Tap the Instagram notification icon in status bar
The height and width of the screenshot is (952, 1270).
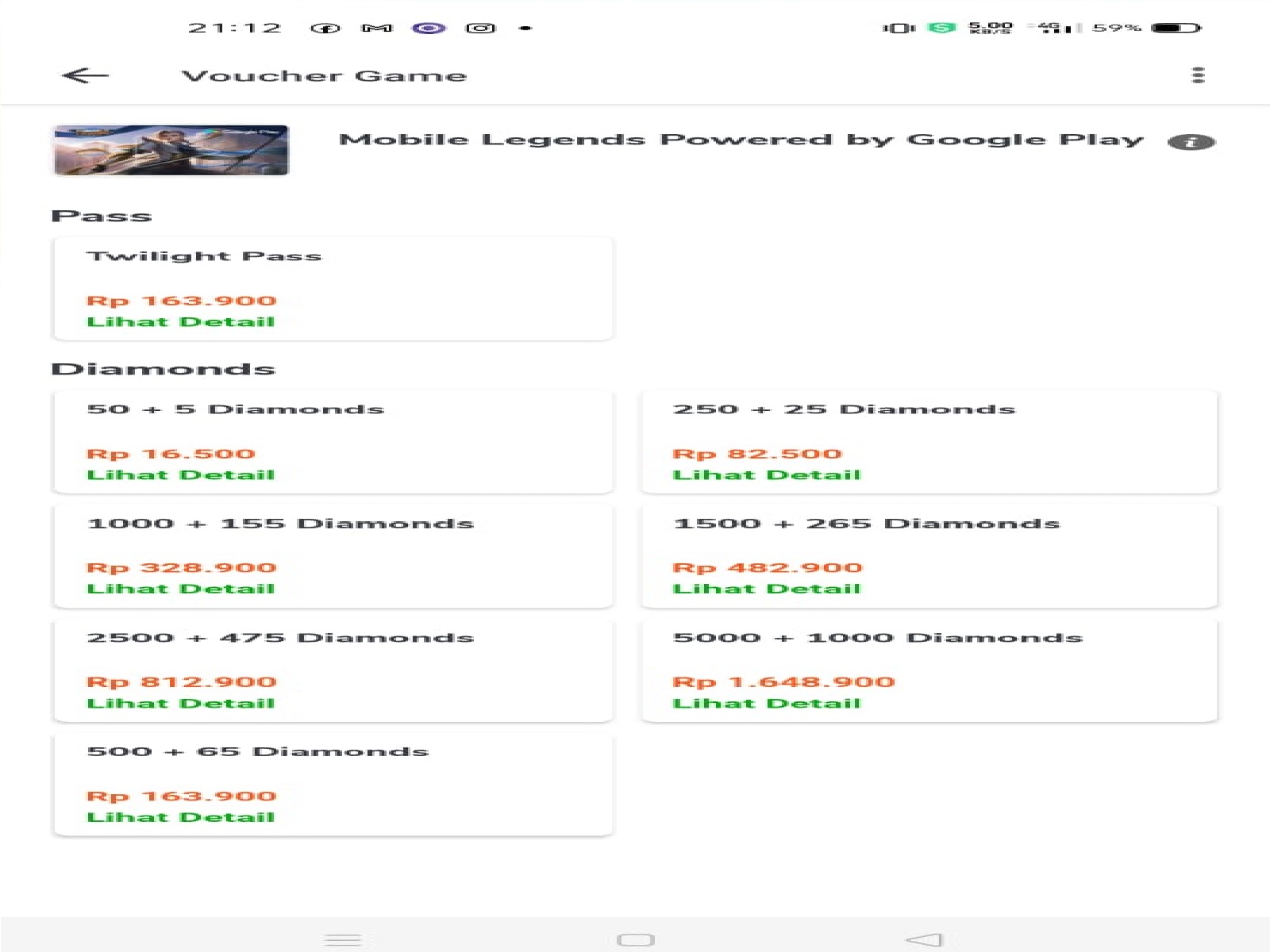click(480, 27)
